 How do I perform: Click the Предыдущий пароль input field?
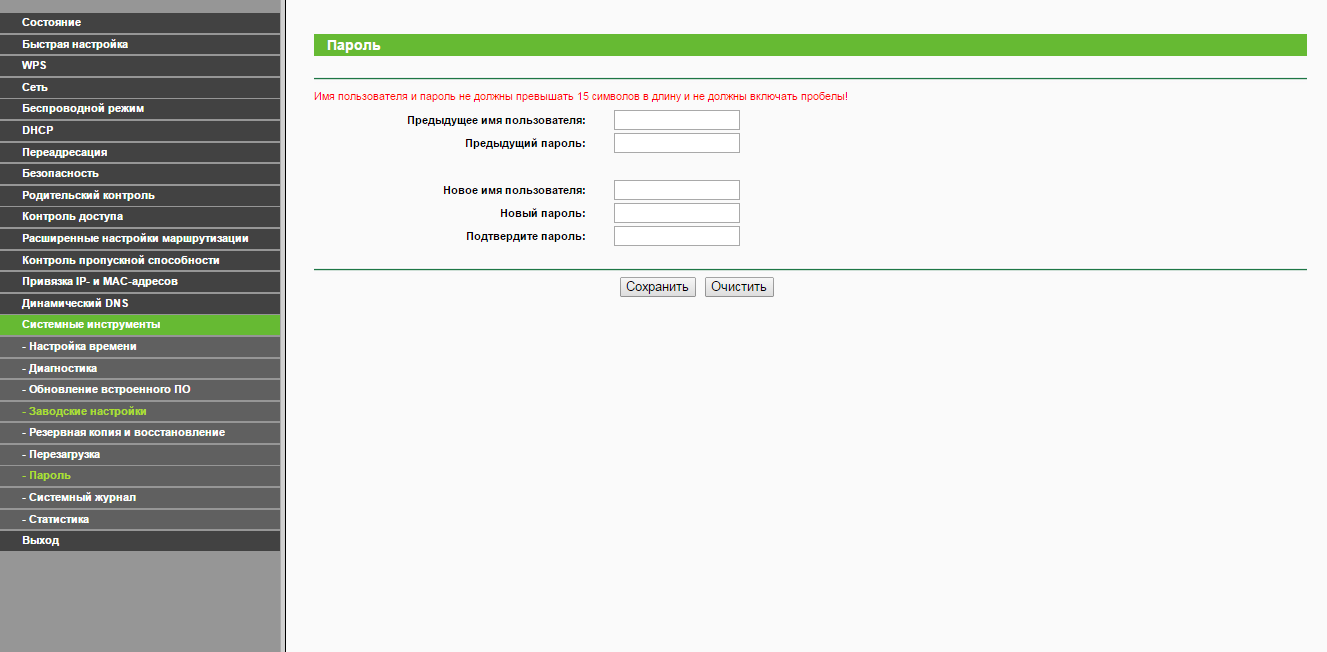pos(676,143)
